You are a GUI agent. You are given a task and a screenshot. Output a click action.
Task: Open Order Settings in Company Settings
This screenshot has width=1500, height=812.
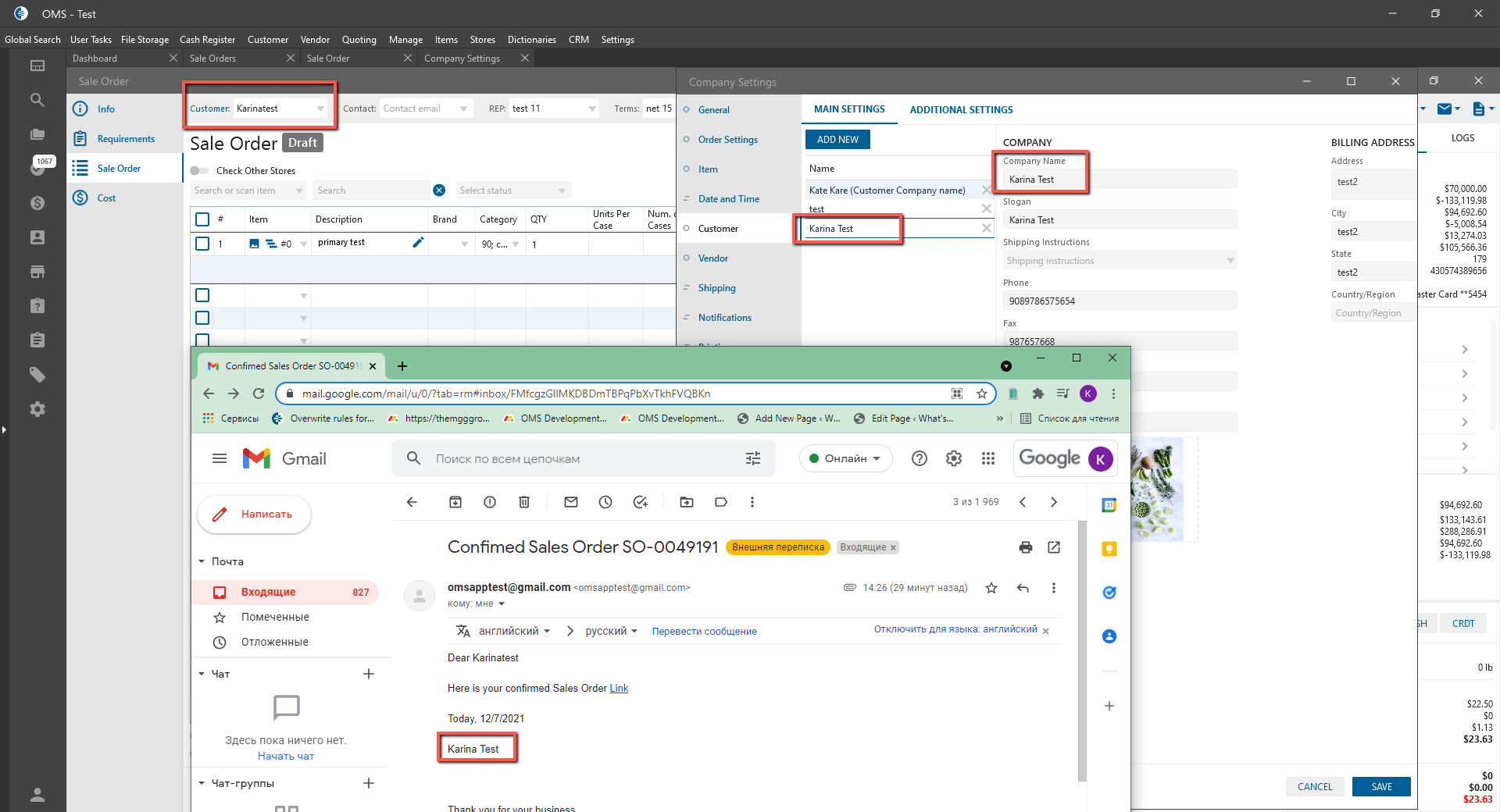coord(727,140)
